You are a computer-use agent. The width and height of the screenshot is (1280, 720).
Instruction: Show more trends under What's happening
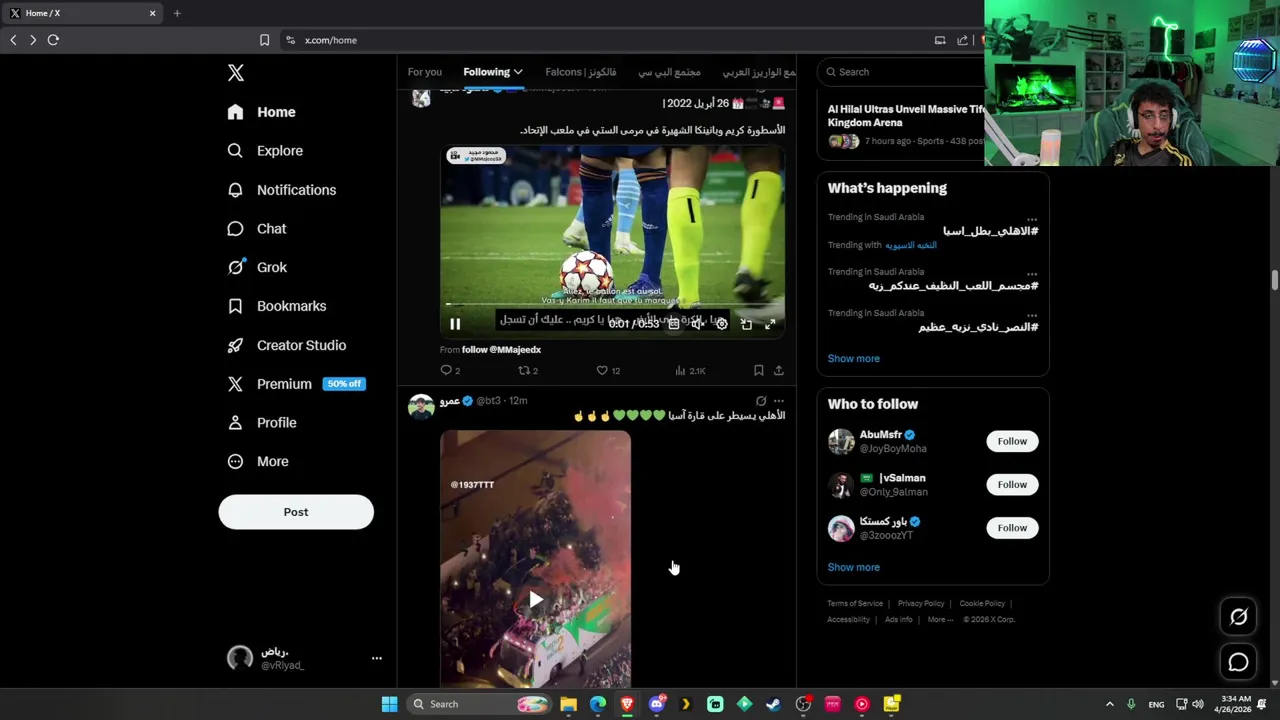[854, 359]
